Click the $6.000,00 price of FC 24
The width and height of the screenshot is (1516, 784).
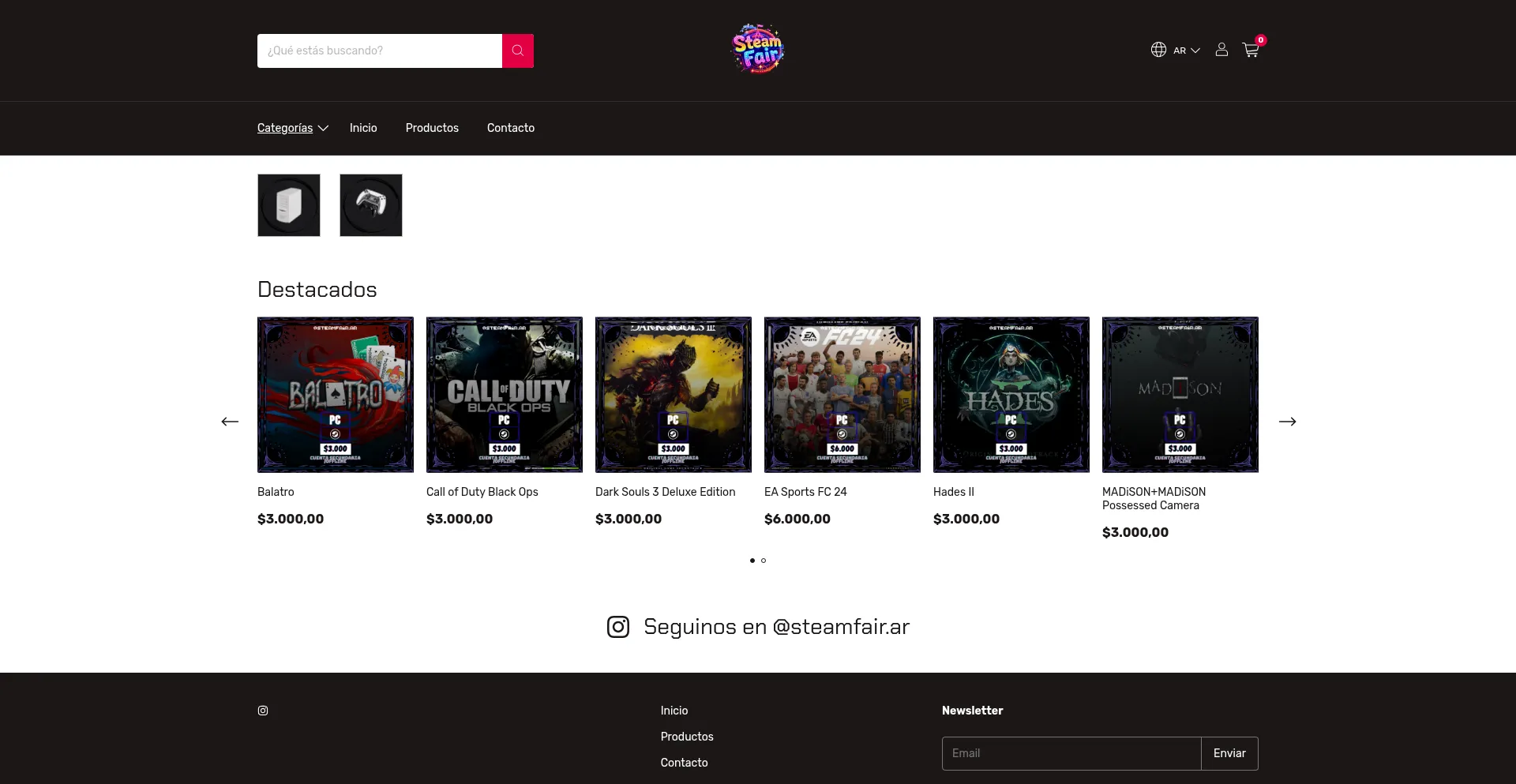click(797, 519)
